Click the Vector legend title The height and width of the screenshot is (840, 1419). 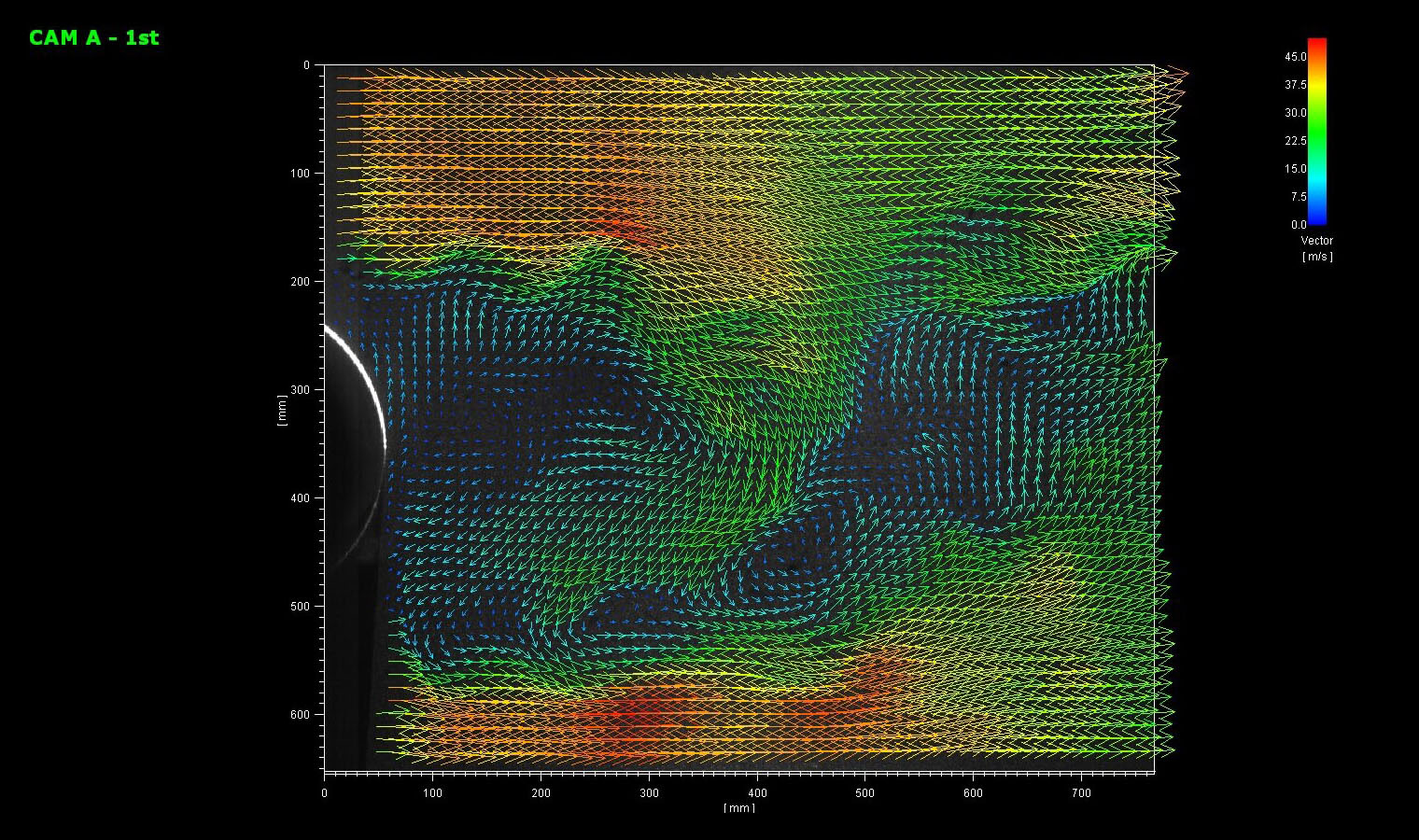[x=1317, y=240]
